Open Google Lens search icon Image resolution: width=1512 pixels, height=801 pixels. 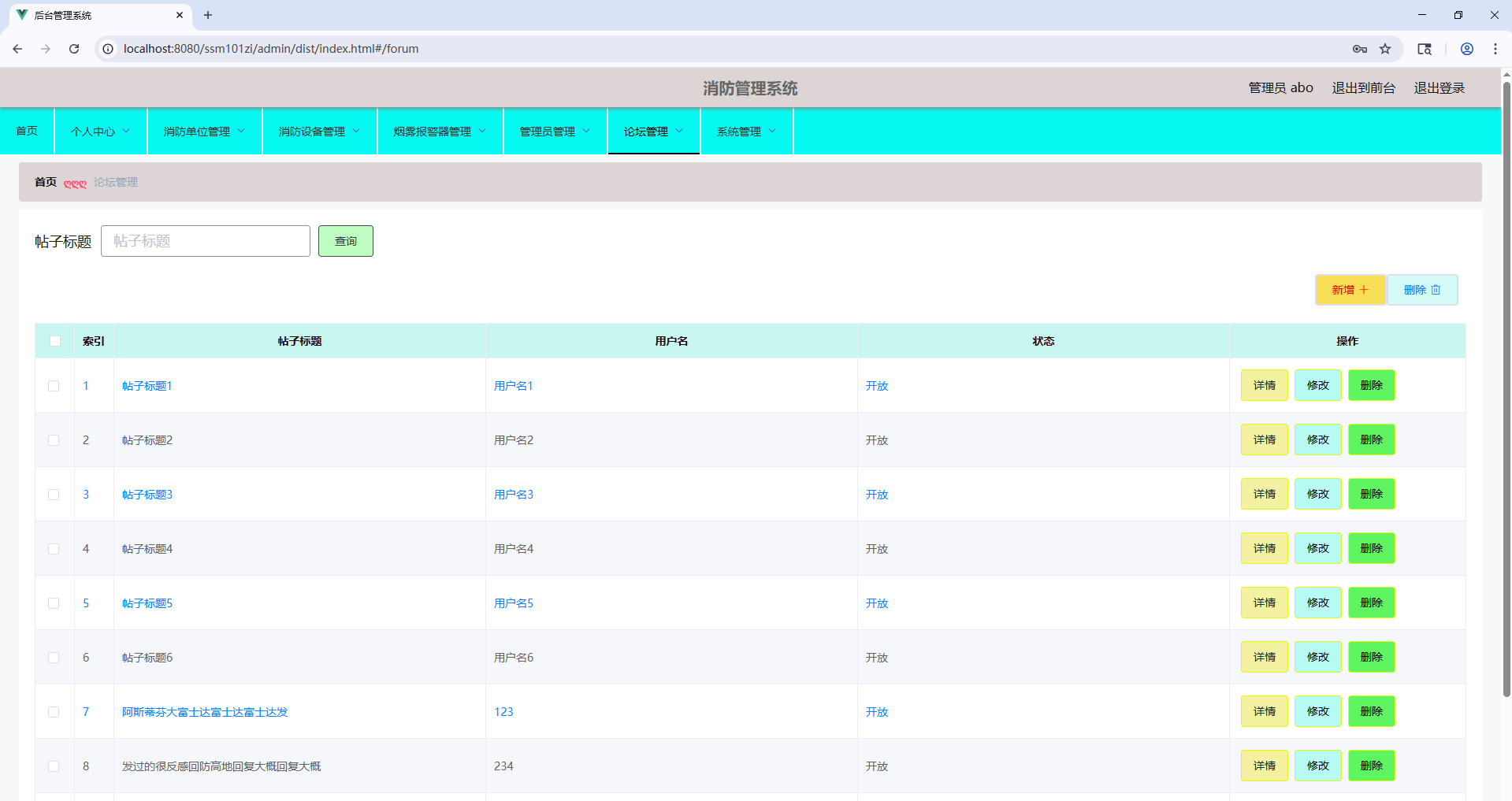[x=1425, y=49]
